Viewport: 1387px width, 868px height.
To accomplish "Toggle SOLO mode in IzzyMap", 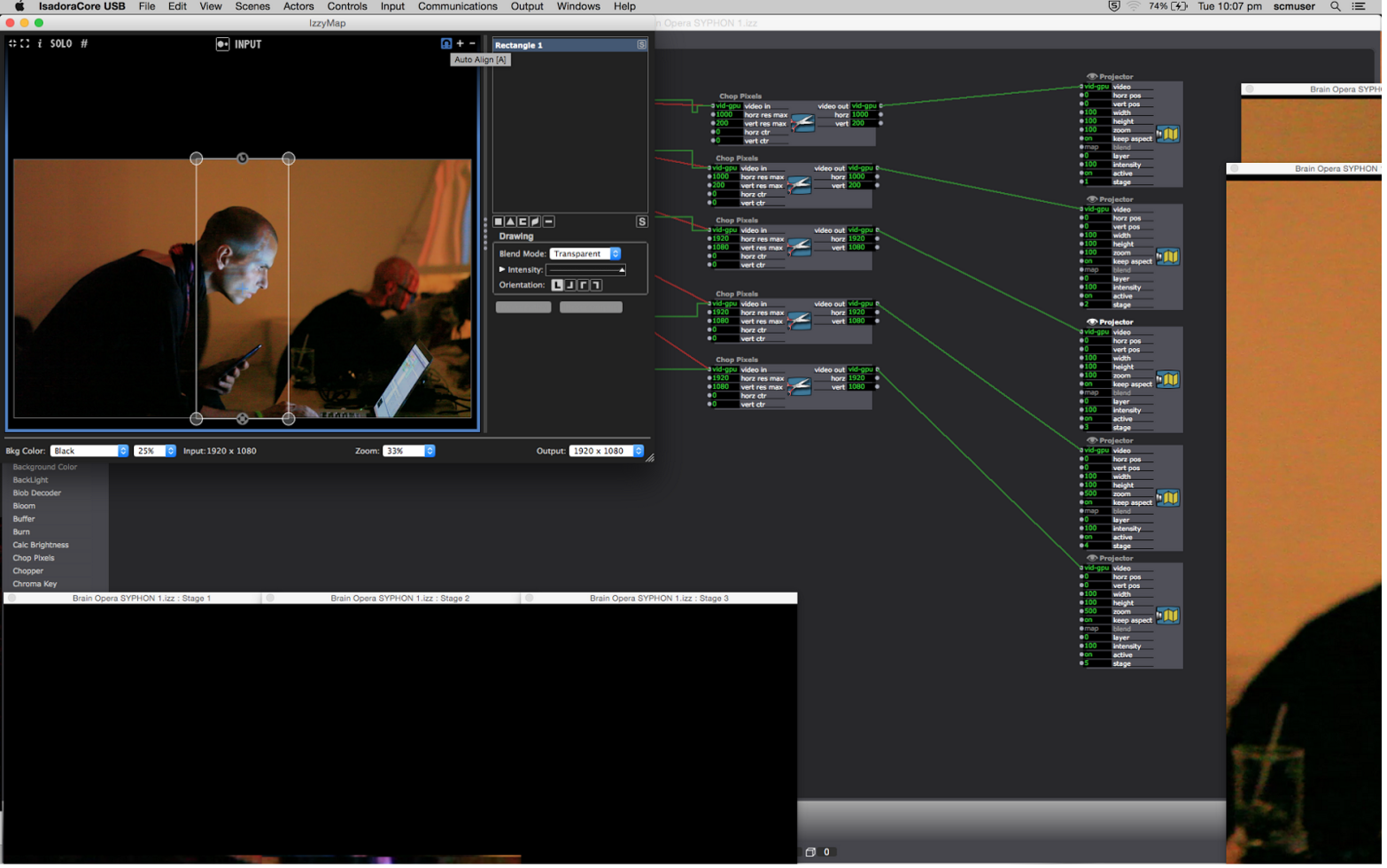I will (x=61, y=43).
